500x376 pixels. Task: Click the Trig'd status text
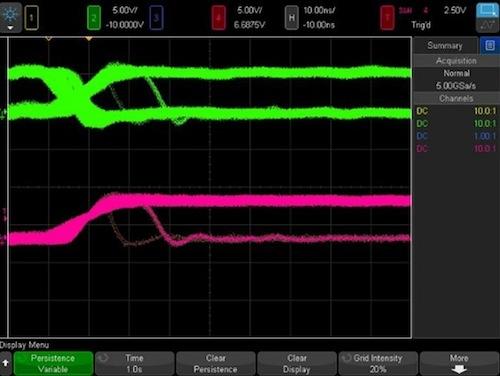421,25
